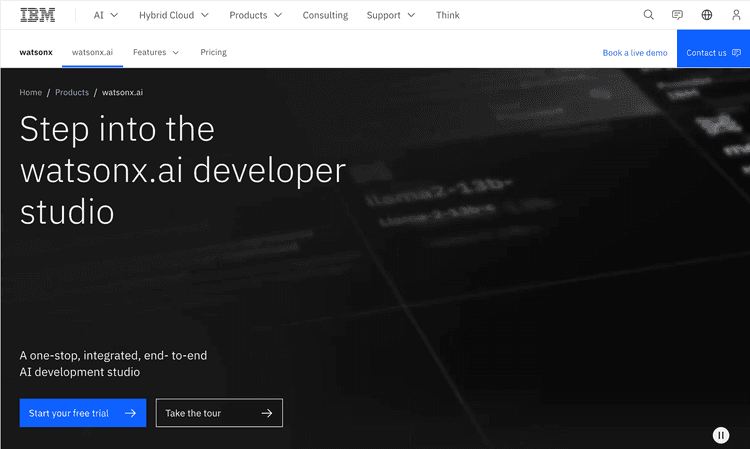Screen dimensions: 750x449
Task: Expand the Features dropdown
Action: (156, 52)
